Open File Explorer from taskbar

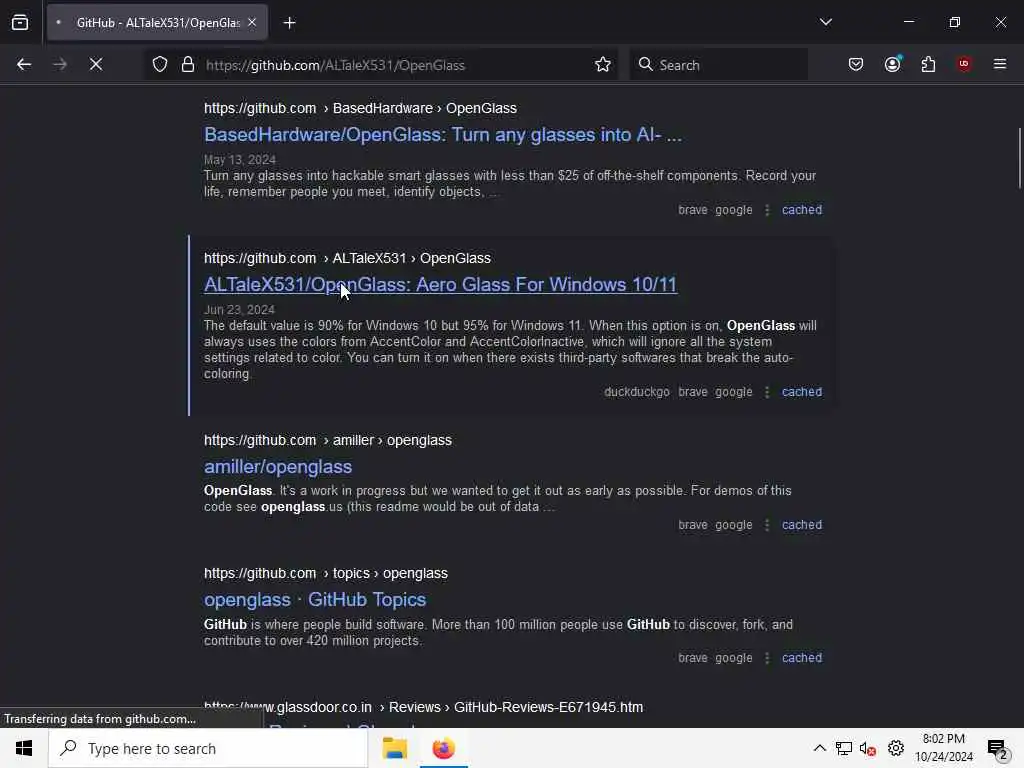[394, 748]
